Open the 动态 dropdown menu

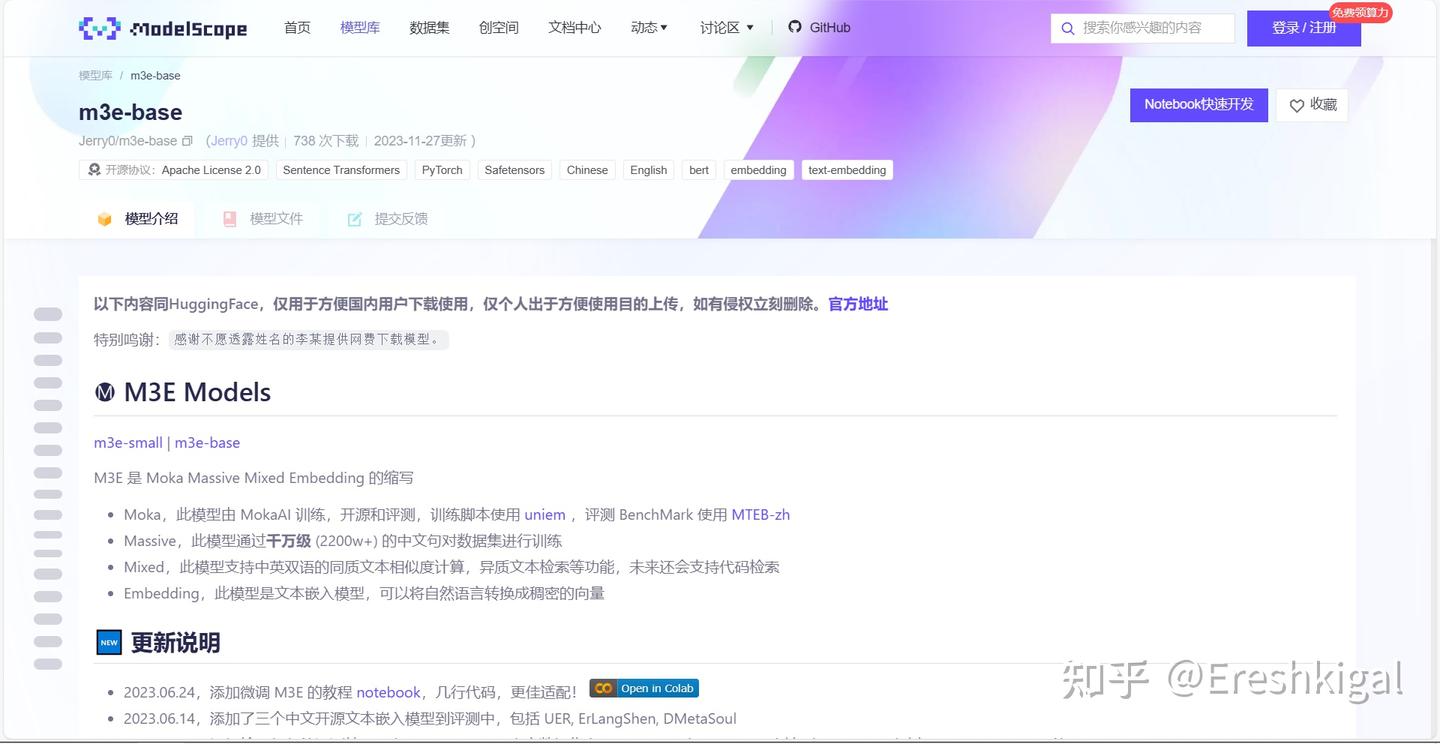[x=648, y=27]
